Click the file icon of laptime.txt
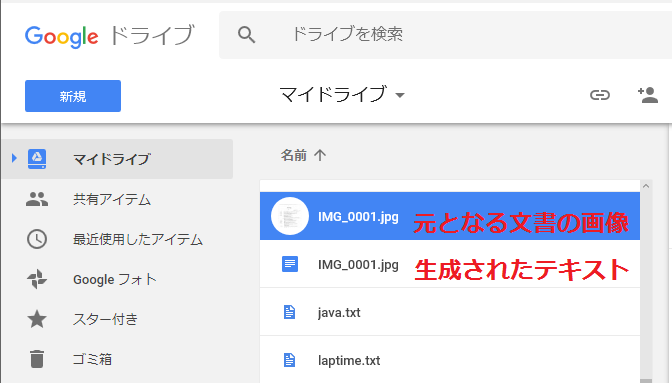Image resolution: width=672 pixels, height=383 pixels. (290, 360)
